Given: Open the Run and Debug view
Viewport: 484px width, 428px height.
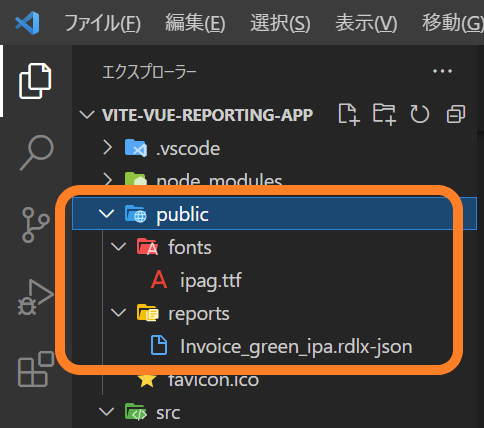Looking at the screenshot, I should point(35,297).
